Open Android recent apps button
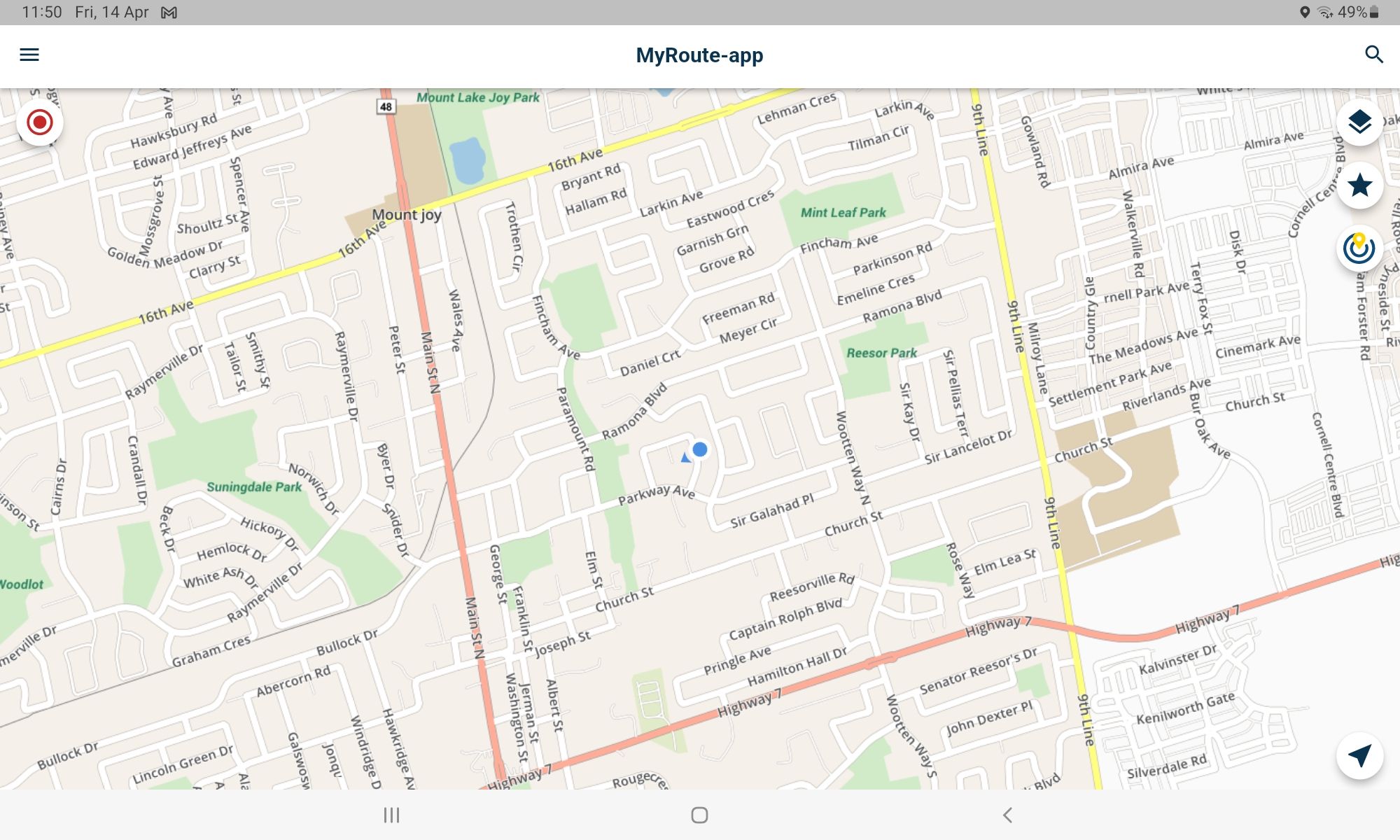Screen dimensions: 1400x840 (x=391, y=815)
